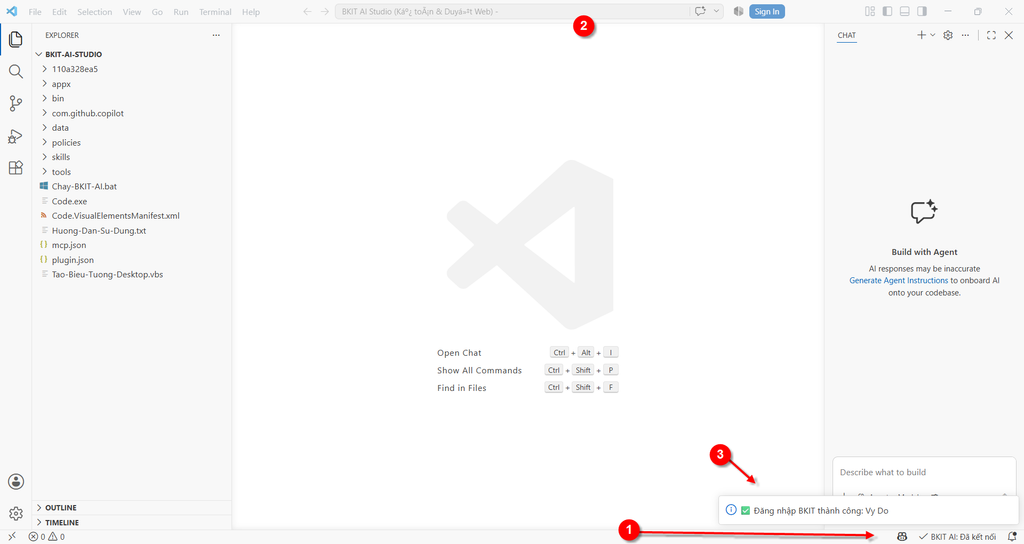Close the chat panel with X
This screenshot has width=1024, height=544.
click(x=1008, y=35)
